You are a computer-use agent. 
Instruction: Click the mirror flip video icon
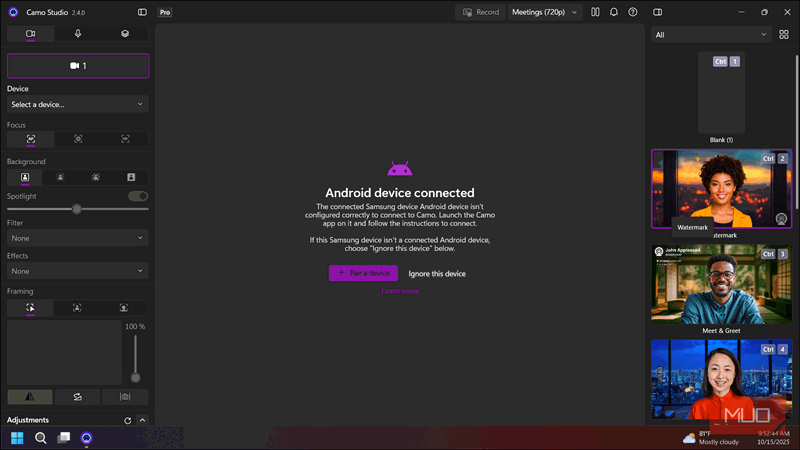(30, 397)
